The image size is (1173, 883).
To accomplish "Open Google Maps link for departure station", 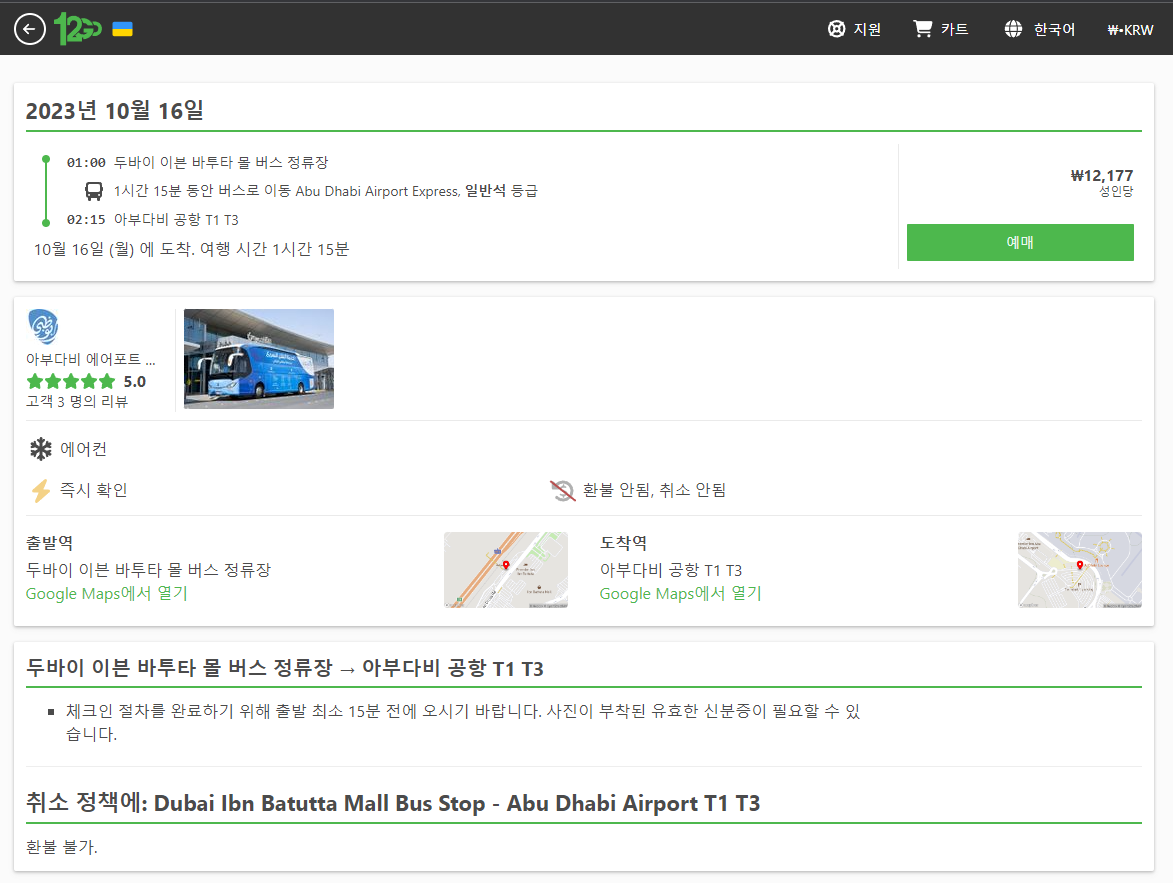I will click(x=106, y=593).
